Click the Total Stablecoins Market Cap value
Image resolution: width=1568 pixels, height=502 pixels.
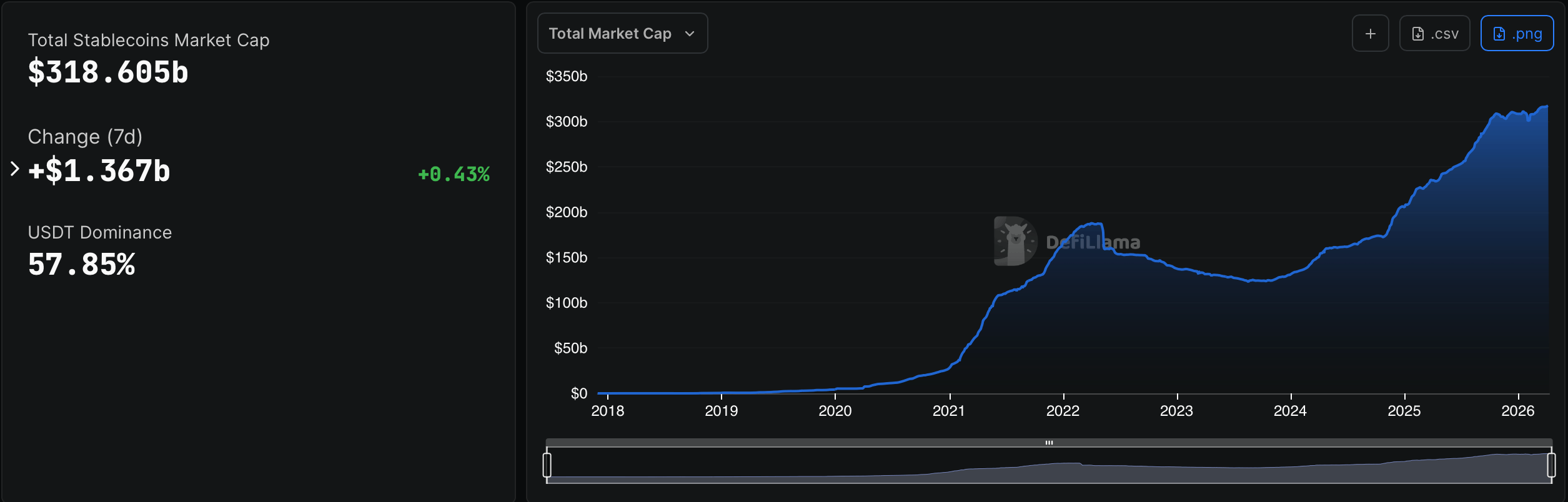pos(107,72)
